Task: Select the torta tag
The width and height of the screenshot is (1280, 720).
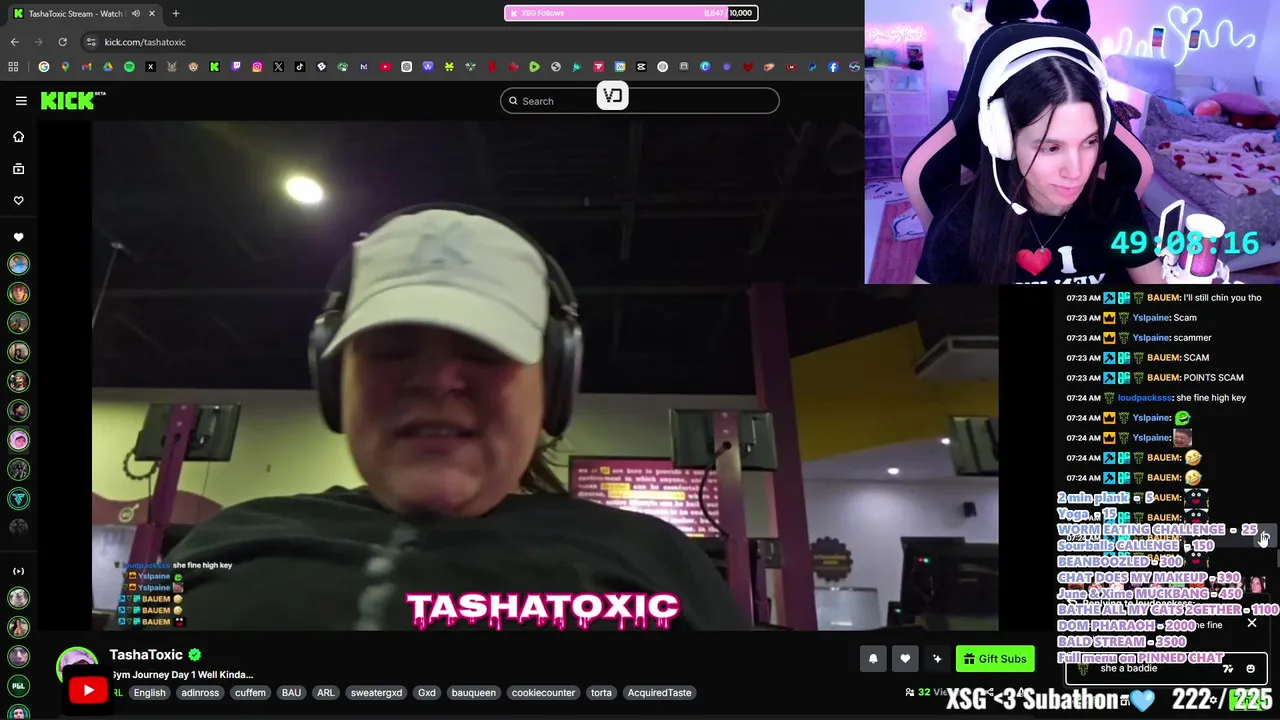Action: tap(601, 692)
